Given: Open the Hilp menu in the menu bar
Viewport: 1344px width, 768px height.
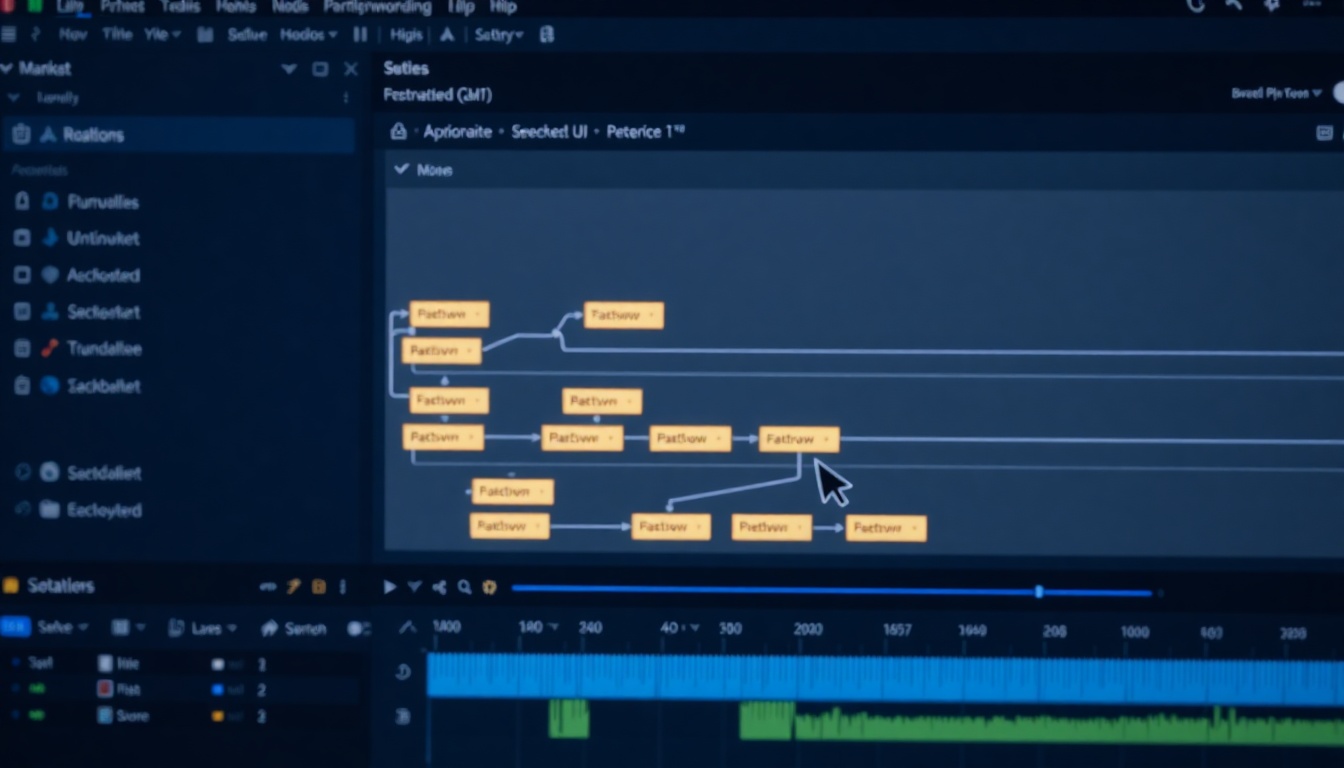Looking at the screenshot, I should click(x=503, y=7).
